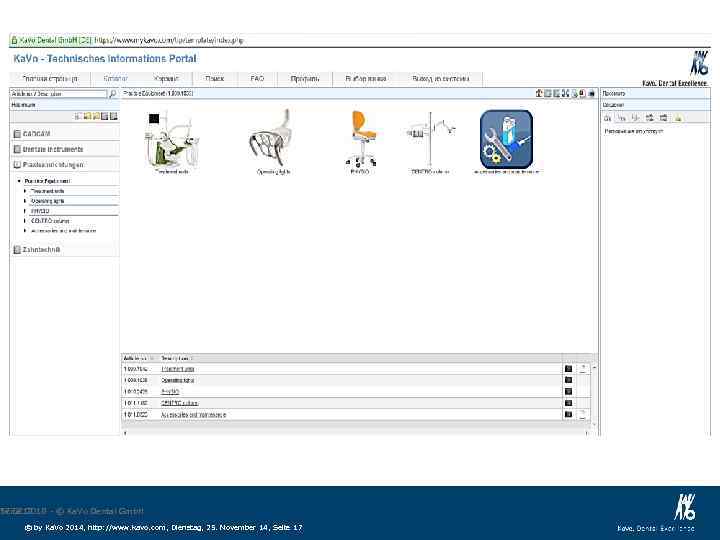
Task: Click the PHYSIO link in table
Action: [x=170, y=392]
